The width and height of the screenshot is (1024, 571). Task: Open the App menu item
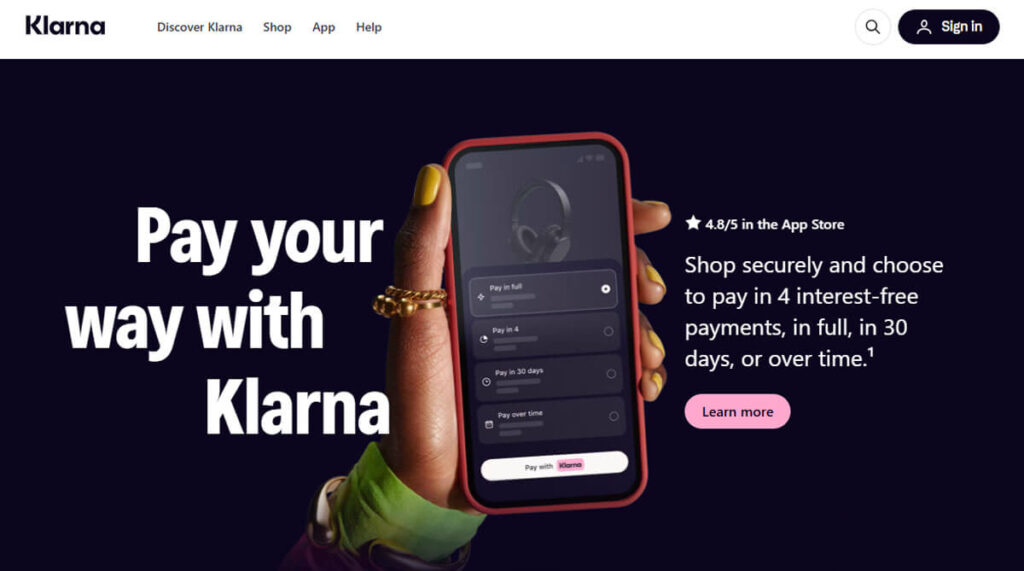(x=323, y=27)
